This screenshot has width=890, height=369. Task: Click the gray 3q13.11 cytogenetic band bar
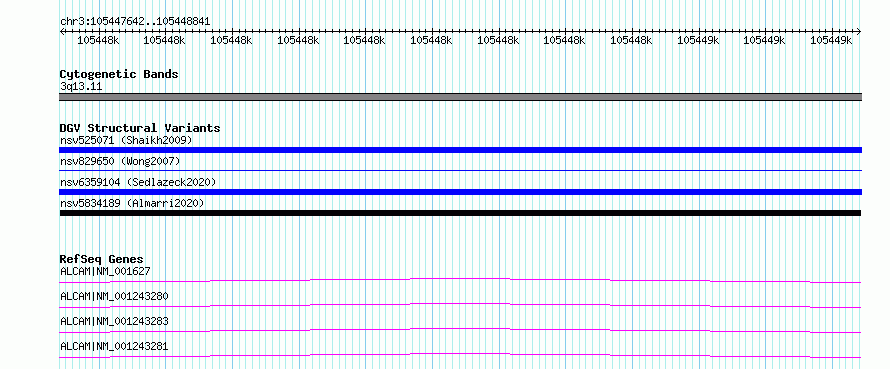[x=460, y=97]
